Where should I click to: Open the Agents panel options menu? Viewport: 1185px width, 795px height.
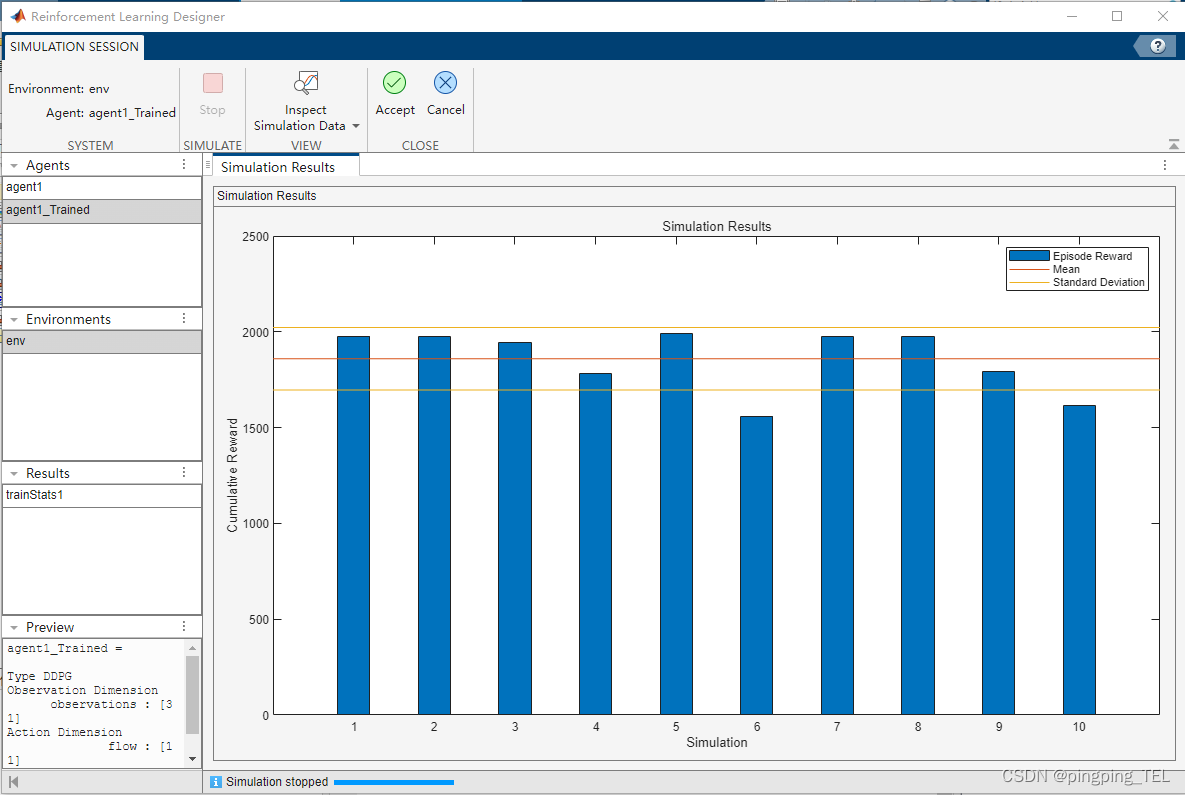[184, 165]
